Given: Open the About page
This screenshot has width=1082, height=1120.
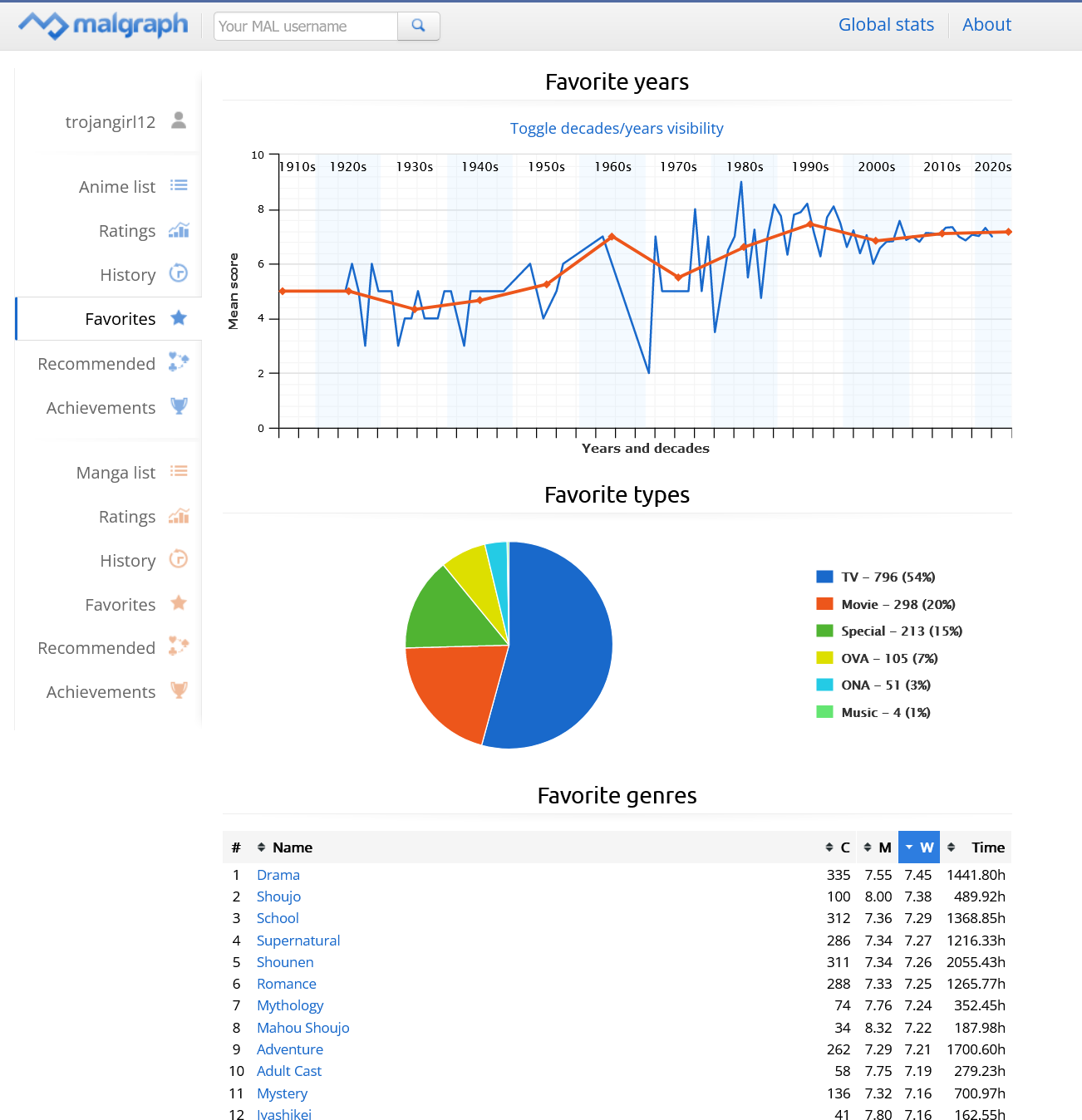Looking at the screenshot, I should 986,25.
